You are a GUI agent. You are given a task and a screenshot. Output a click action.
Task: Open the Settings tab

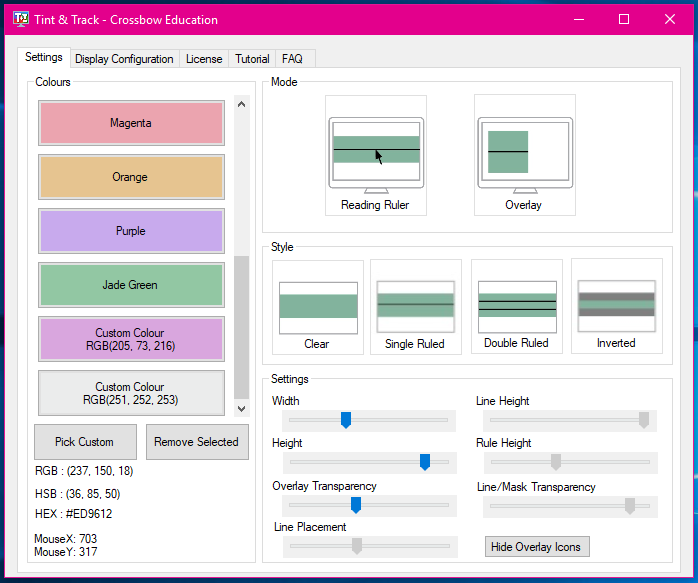point(44,57)
